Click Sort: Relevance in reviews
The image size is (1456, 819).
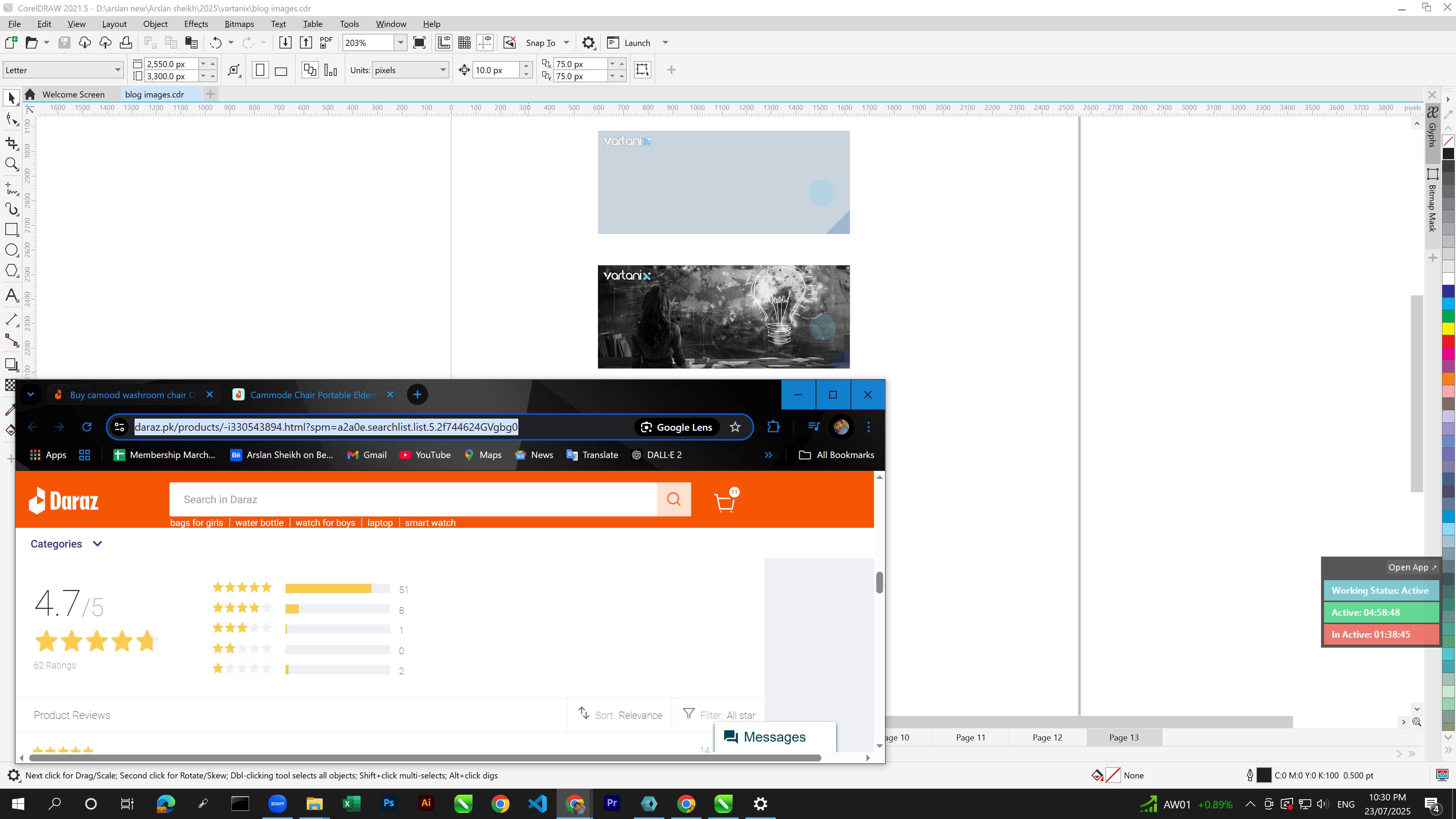pos(620,715)
